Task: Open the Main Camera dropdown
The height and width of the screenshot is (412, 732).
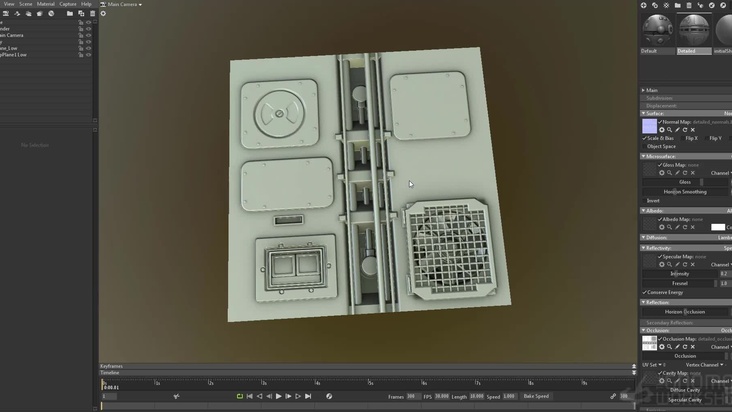Action: point(121,4)
